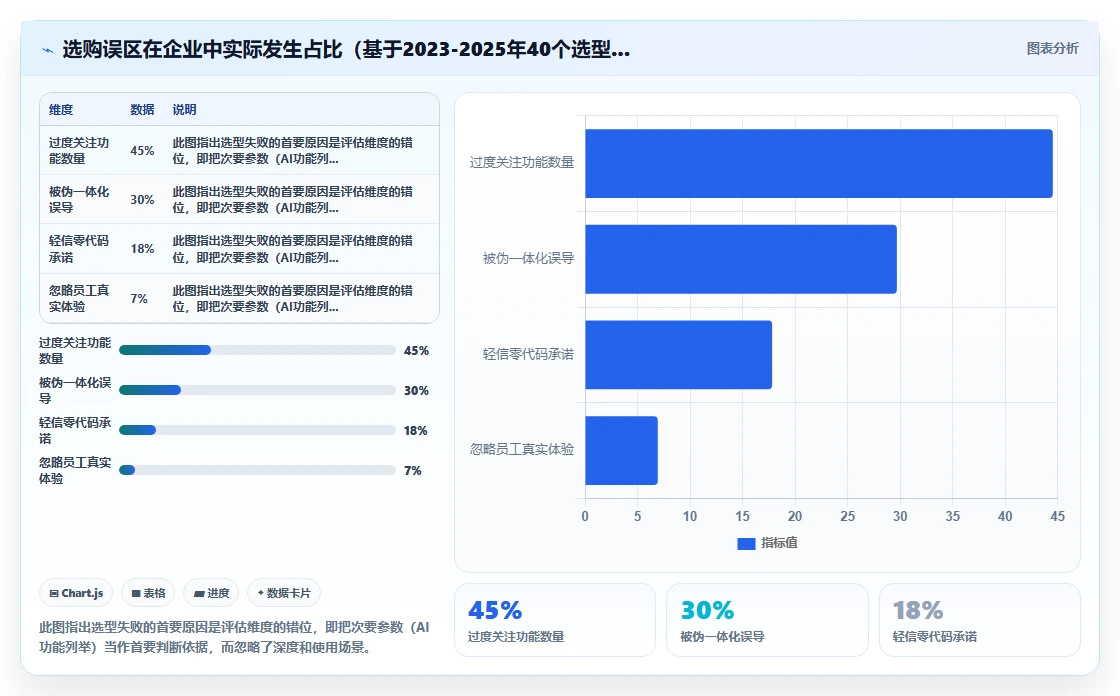Click the 过度关注功能数量 progress bar
This screenshot has width=1120, height=696.
[257, 350]
